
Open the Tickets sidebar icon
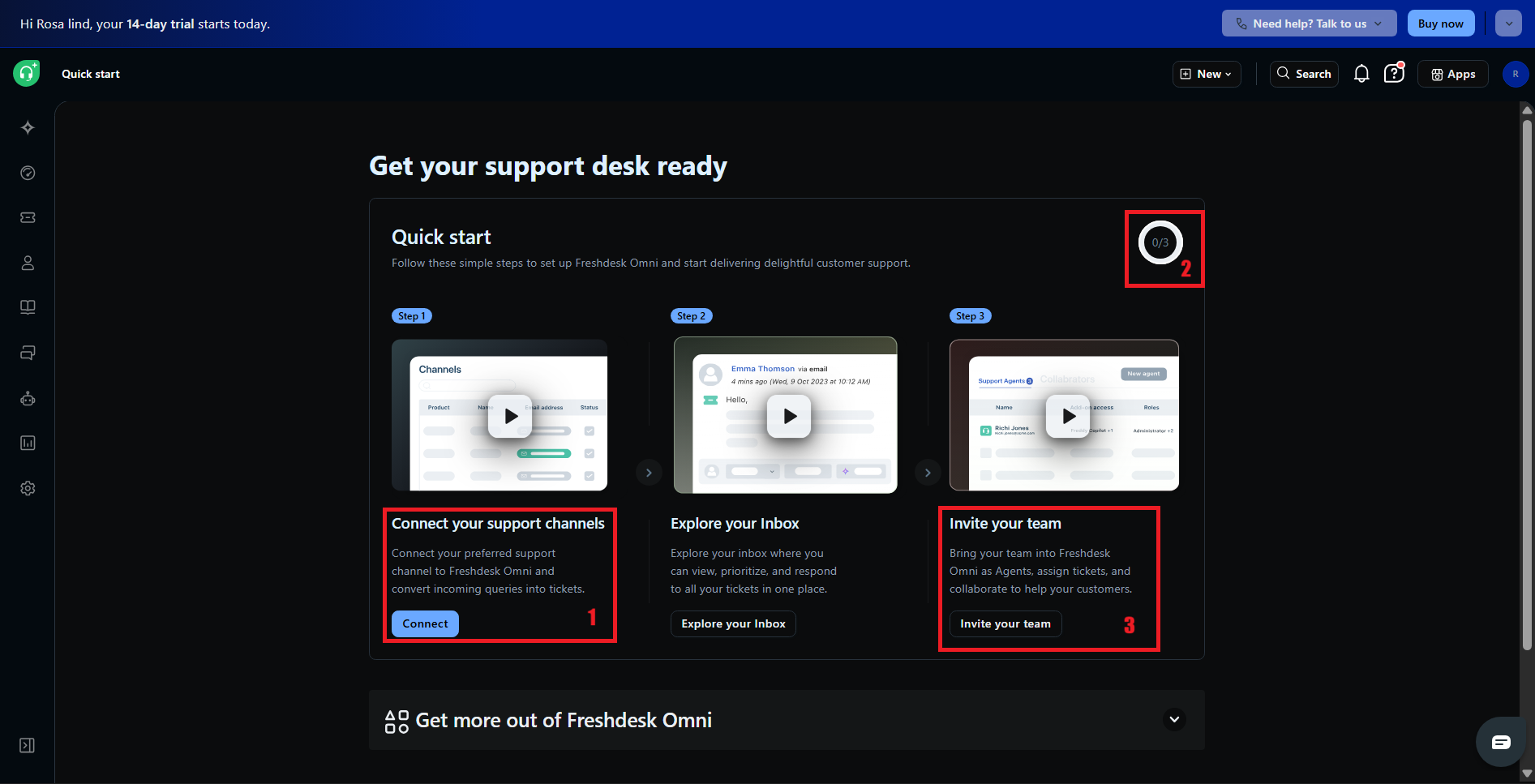(x=28, y=217)
